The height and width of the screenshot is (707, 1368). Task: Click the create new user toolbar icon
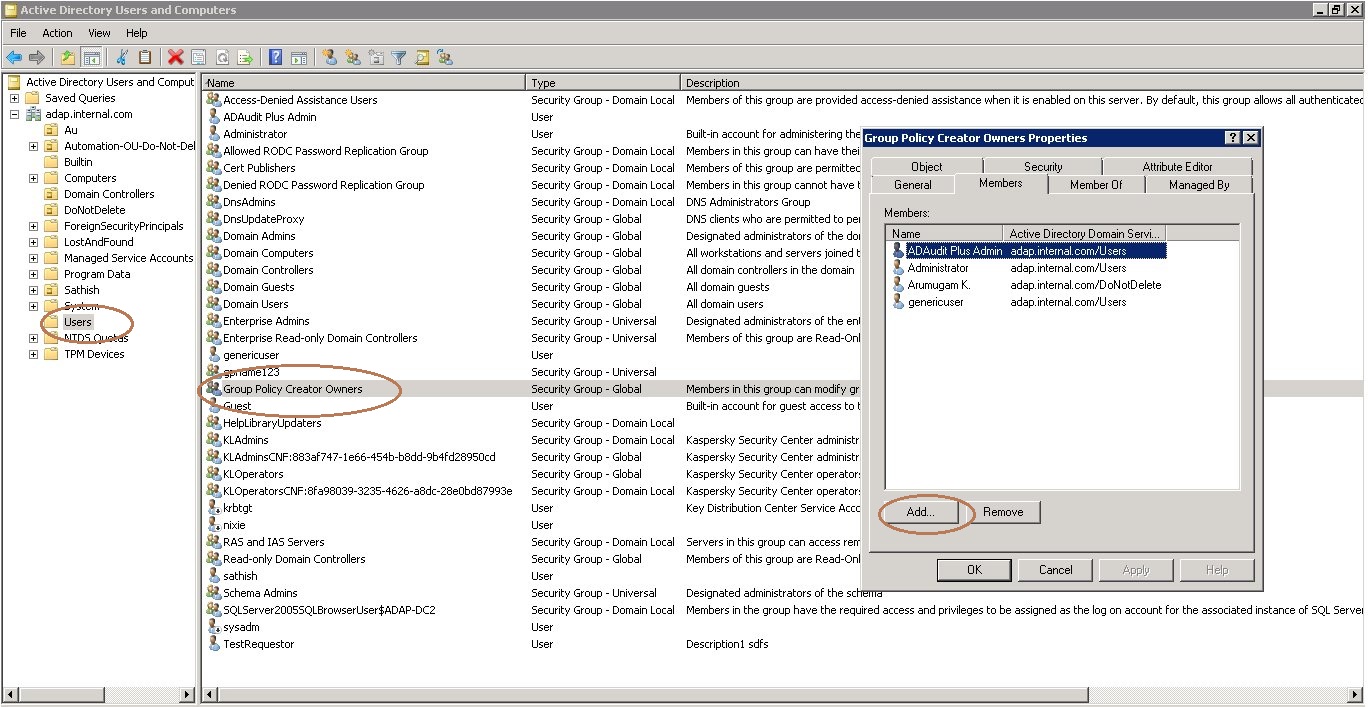click(x=329, y=58)
